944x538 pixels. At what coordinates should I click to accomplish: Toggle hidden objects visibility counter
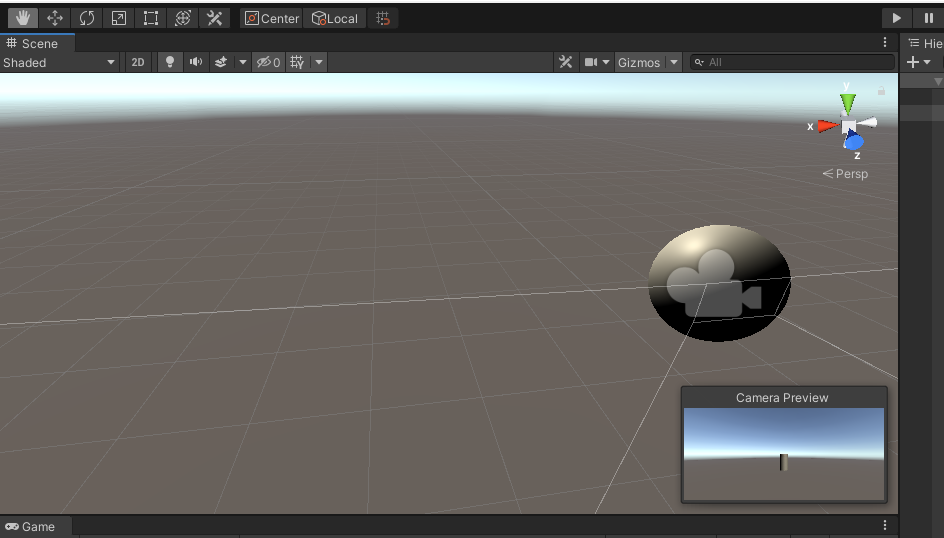click(x=269, y=62)
